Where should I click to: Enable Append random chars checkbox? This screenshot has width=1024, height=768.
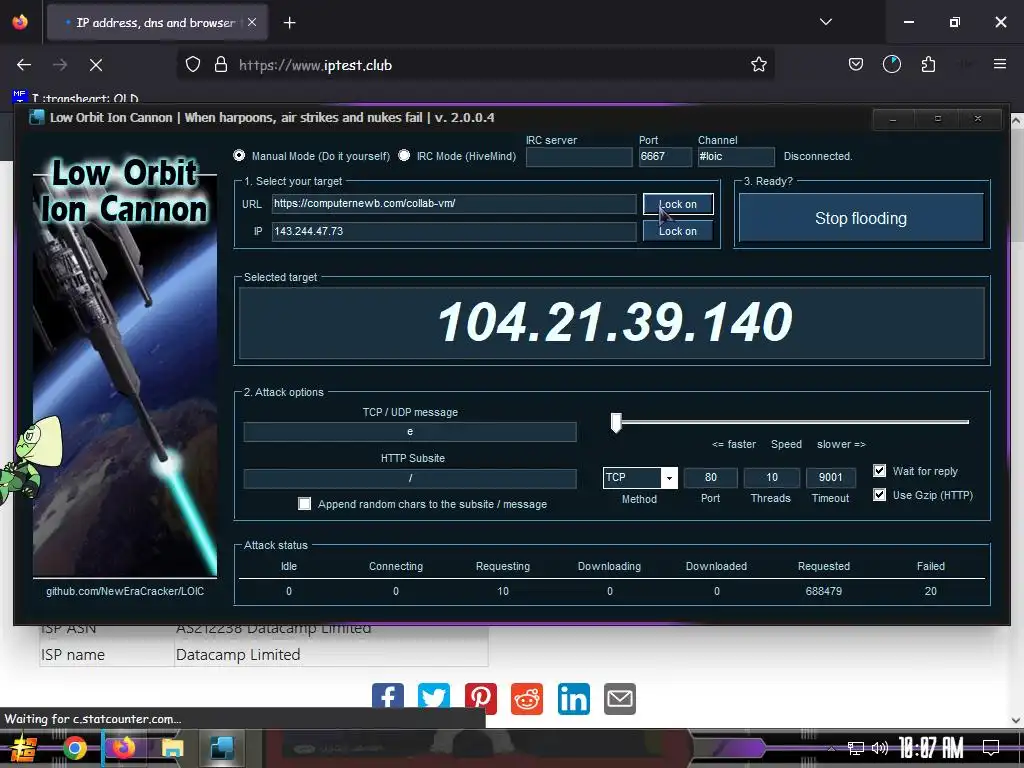pyautogui.click(x=304, y=504)
